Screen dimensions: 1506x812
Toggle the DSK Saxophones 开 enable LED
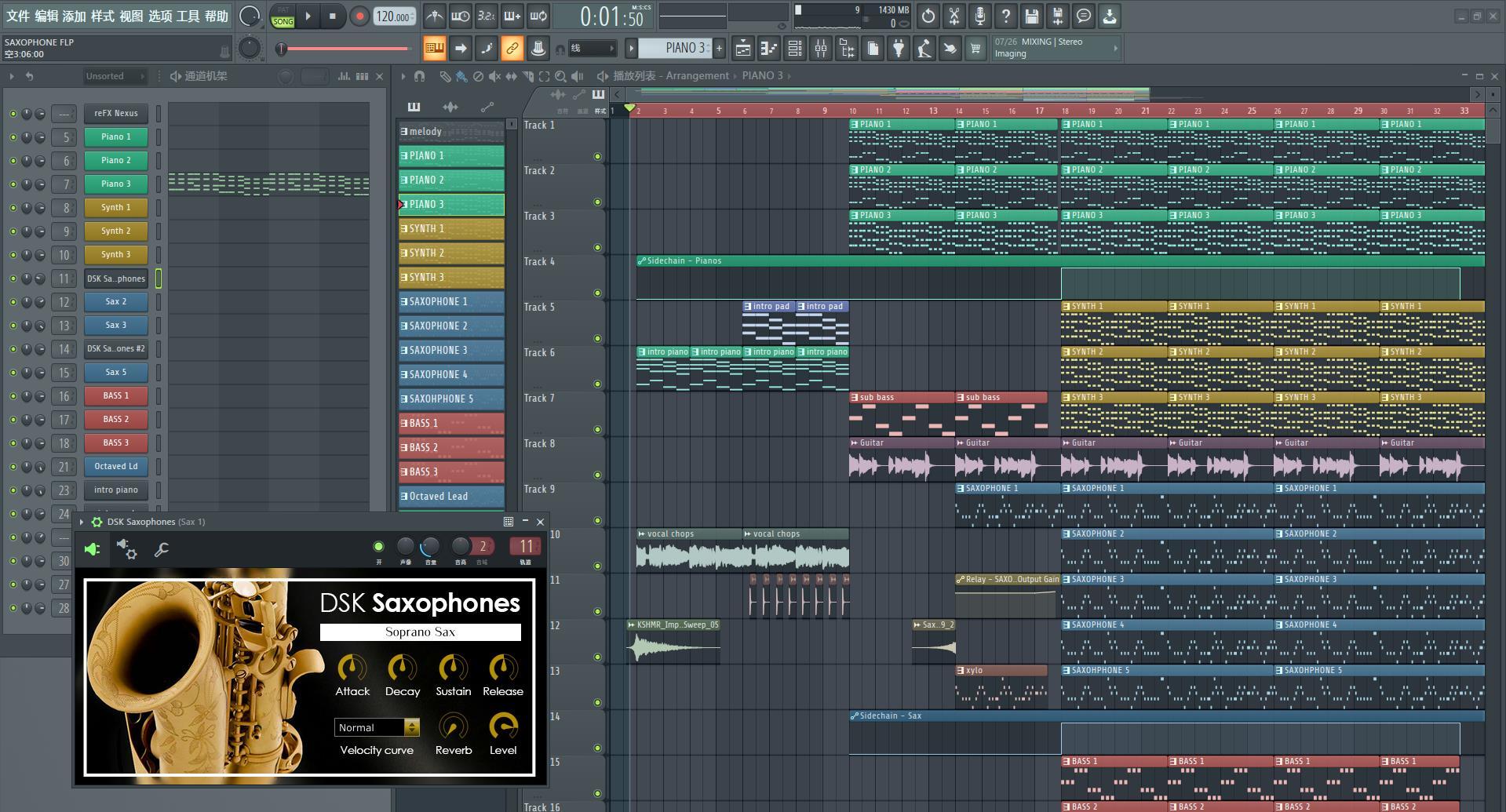(x=378, y=546)
